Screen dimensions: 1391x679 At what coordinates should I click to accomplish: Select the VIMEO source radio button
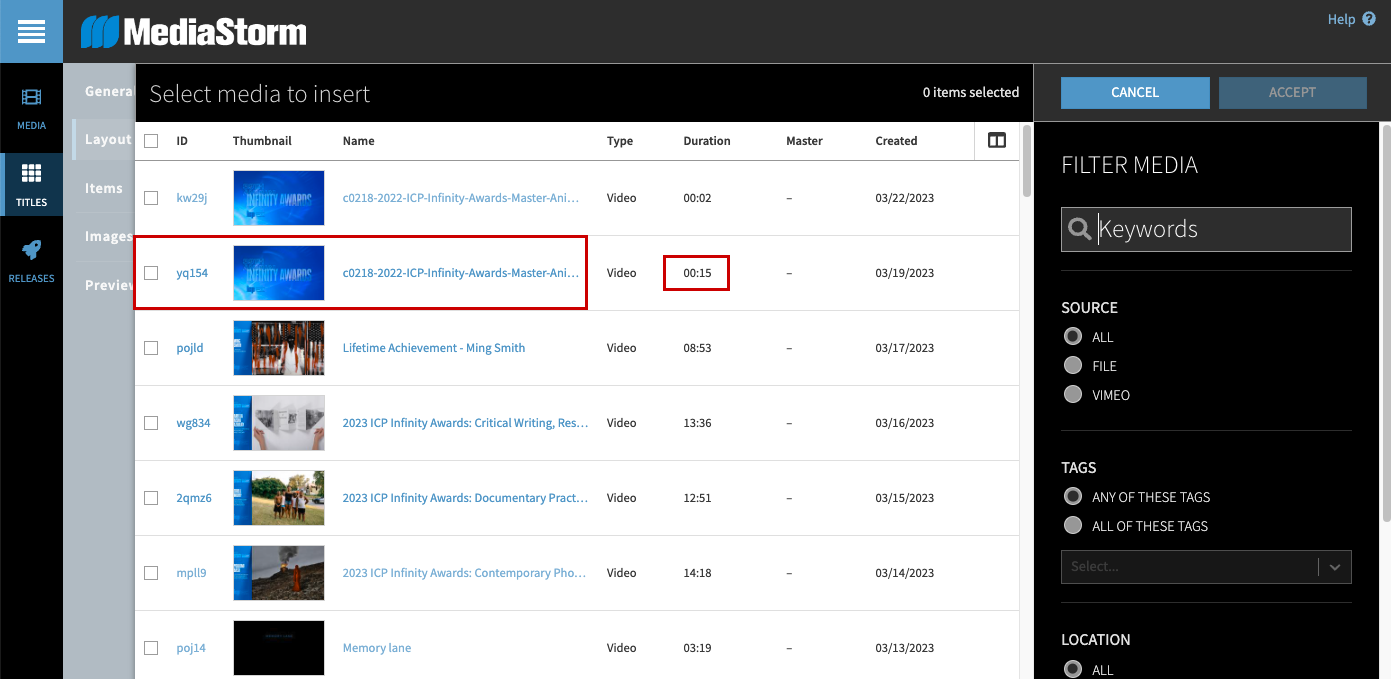click(x=1073, y=395)
